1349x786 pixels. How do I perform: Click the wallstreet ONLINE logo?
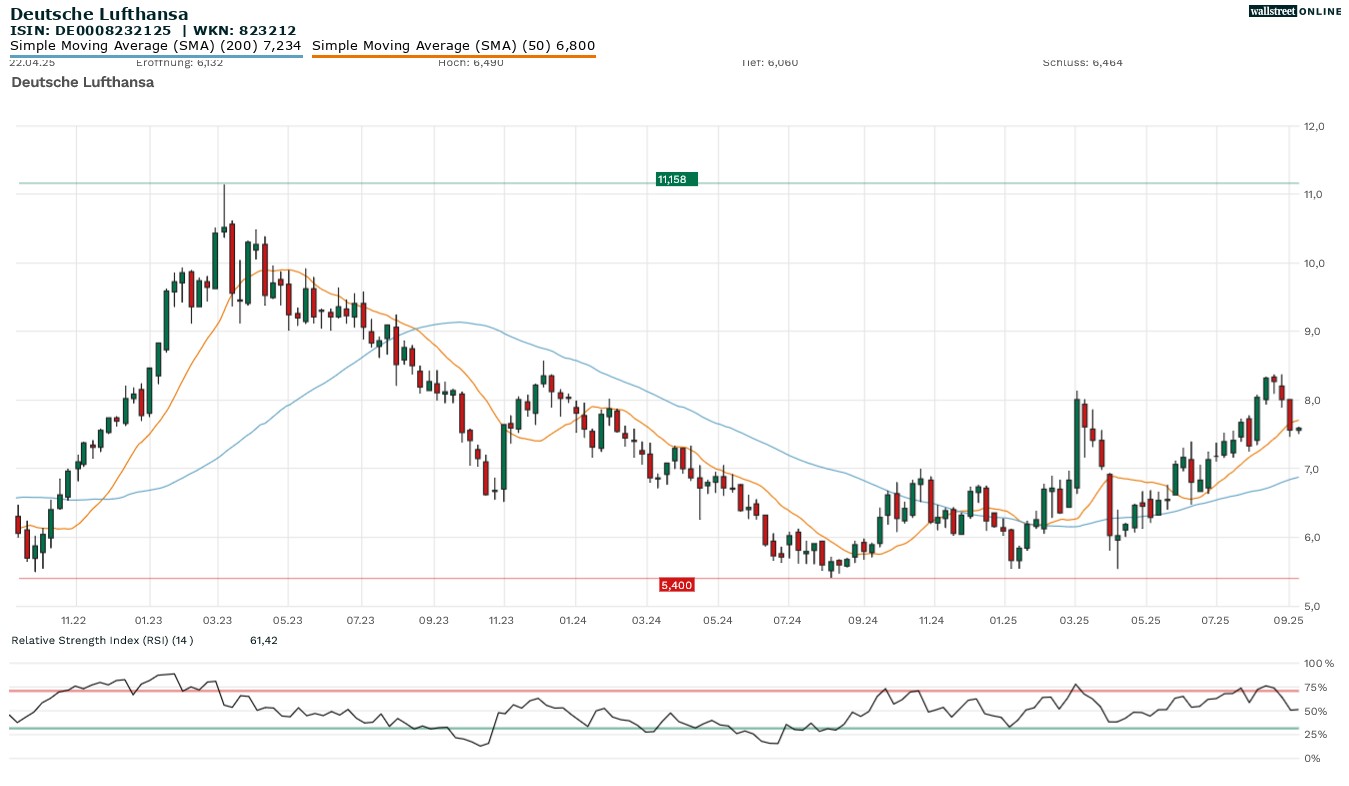1295,11
